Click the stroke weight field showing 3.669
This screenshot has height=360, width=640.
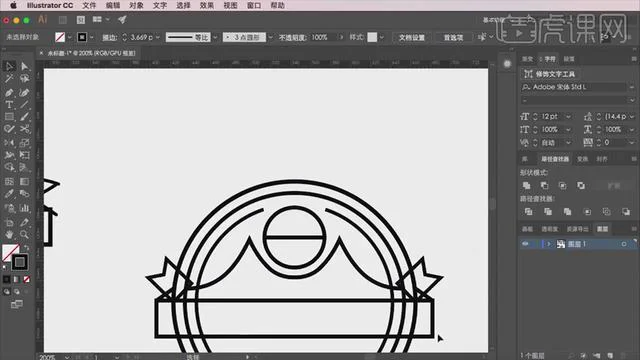[x=141, y=37]
